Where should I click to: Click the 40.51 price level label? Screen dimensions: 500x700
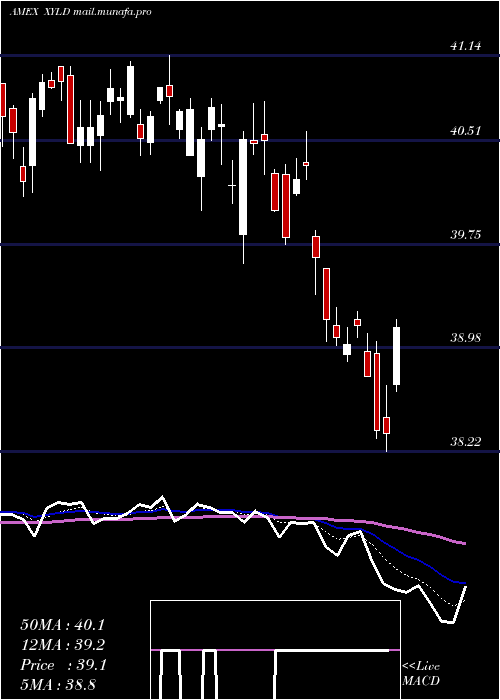coord(466,130)
